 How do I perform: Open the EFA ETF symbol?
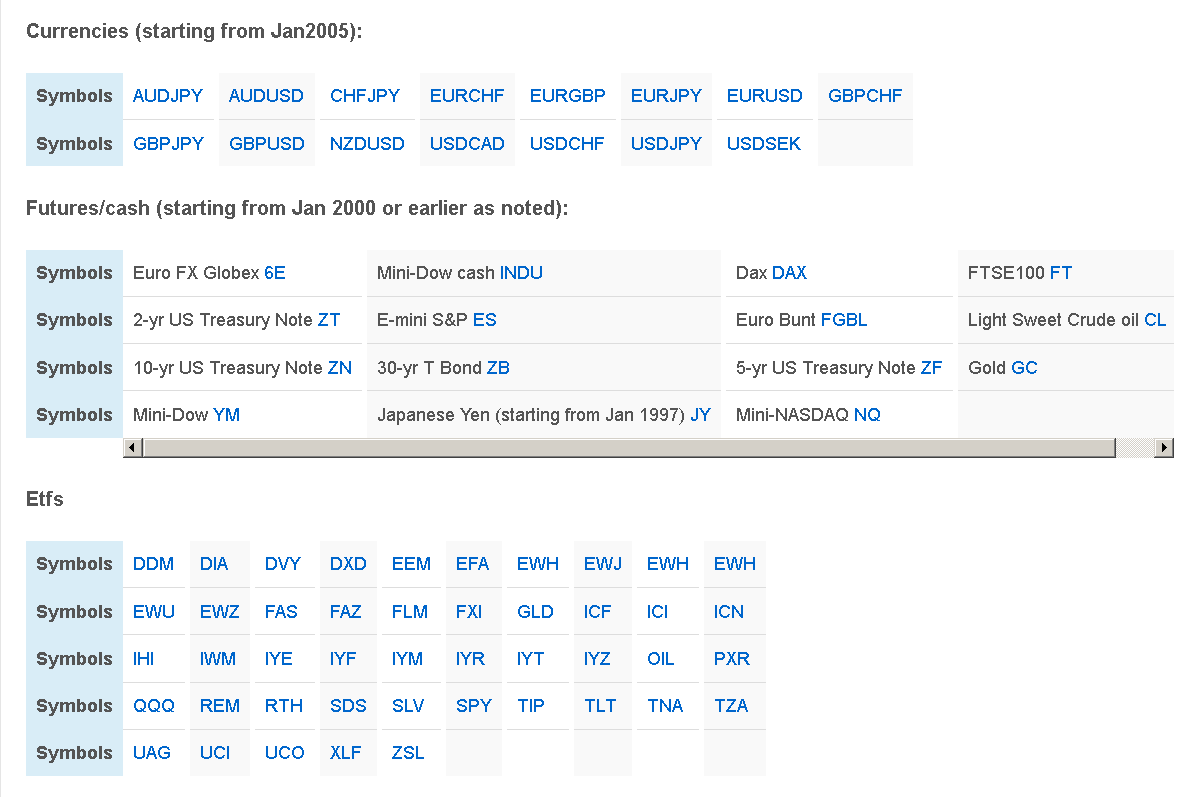[x=472, y=565]
